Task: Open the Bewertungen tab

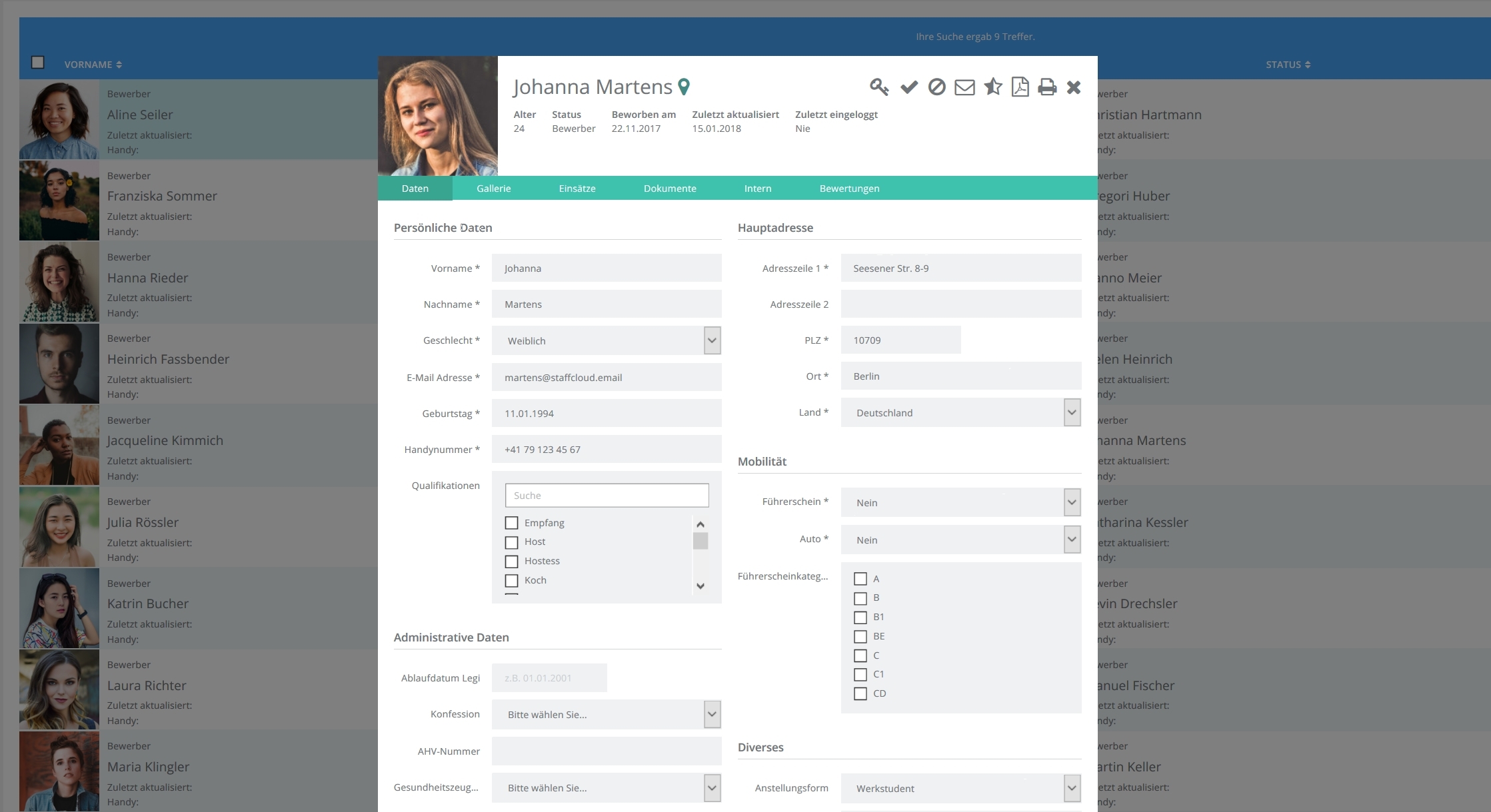Action: pyautogui.click(x=849, y=189)
